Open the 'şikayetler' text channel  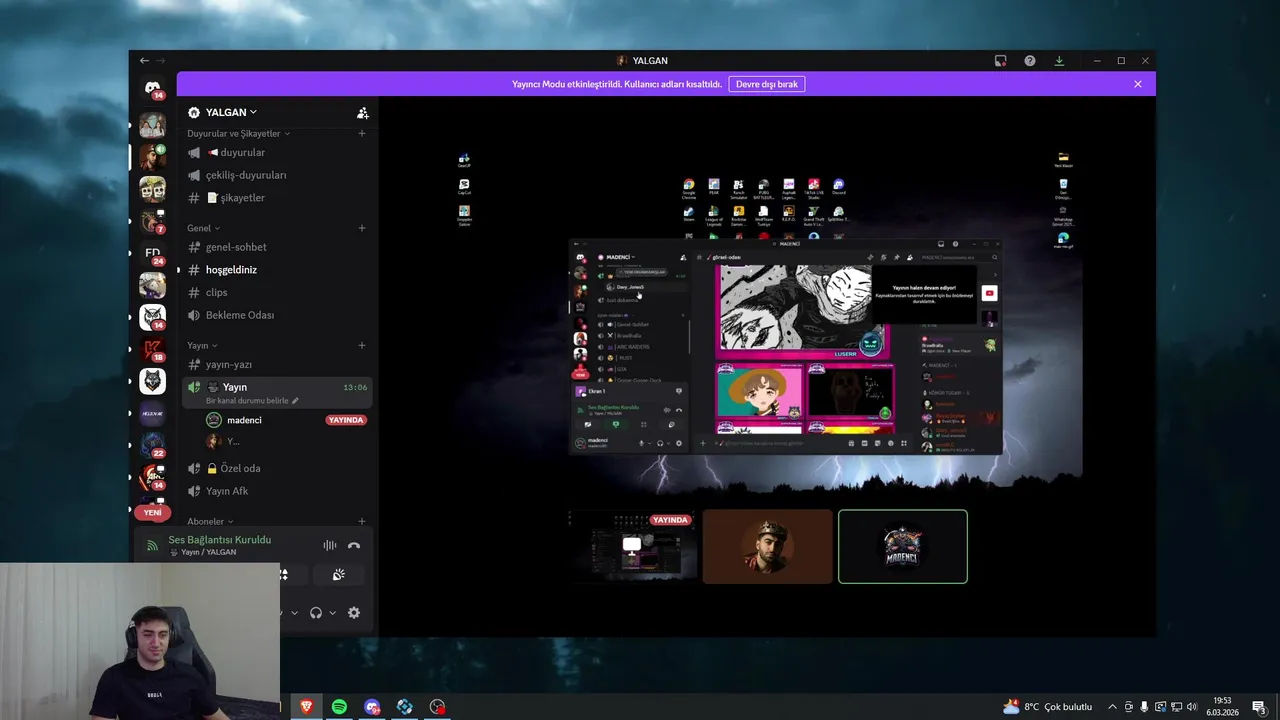(277, 198)
